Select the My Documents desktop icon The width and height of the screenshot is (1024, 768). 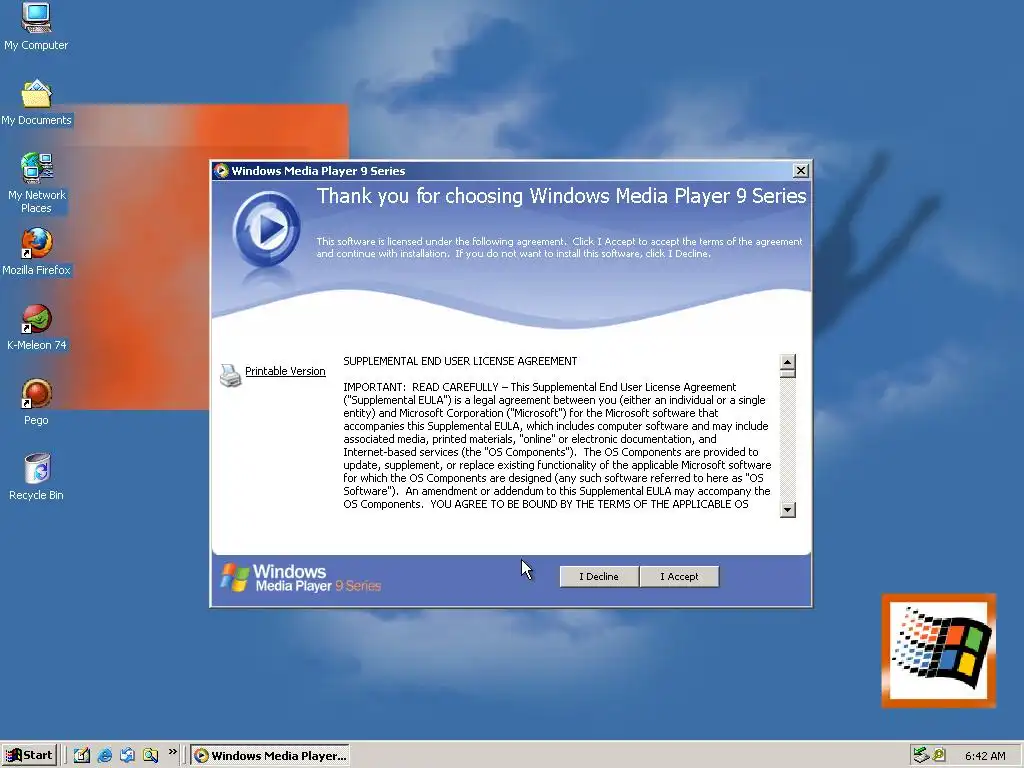tap(36, 103)
